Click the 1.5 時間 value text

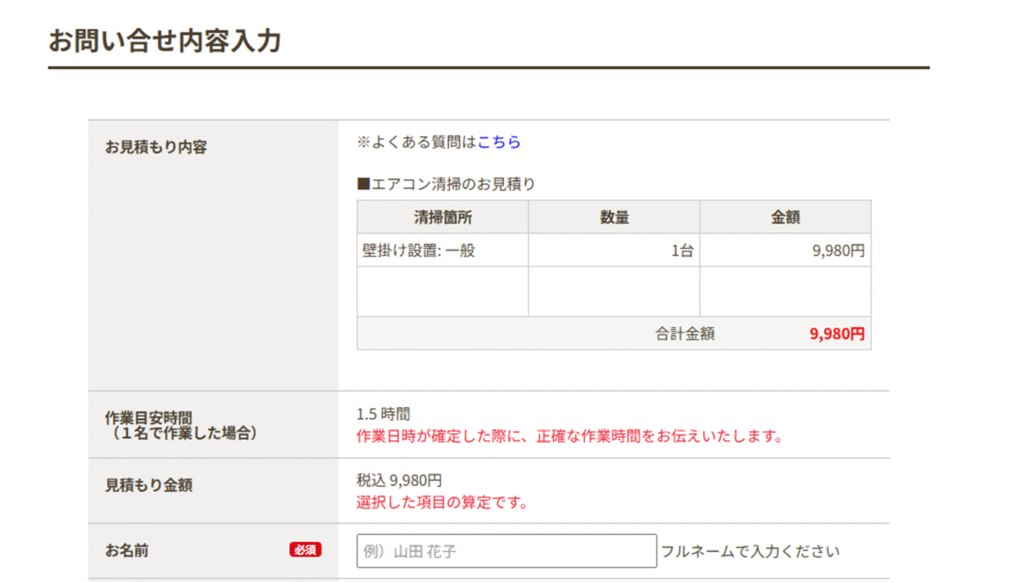click(x=383, y=414)
